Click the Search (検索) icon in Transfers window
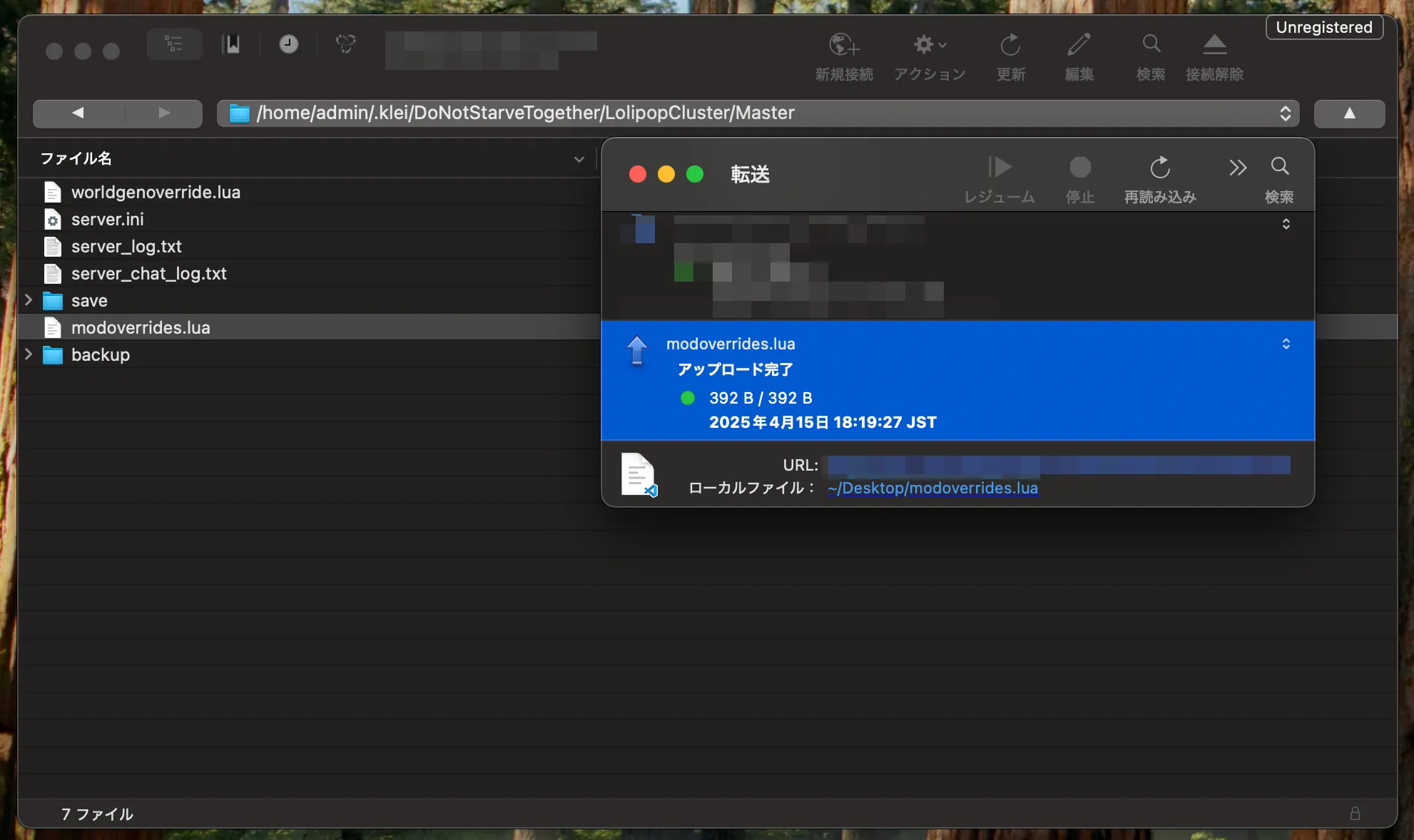 (1280, 166)
